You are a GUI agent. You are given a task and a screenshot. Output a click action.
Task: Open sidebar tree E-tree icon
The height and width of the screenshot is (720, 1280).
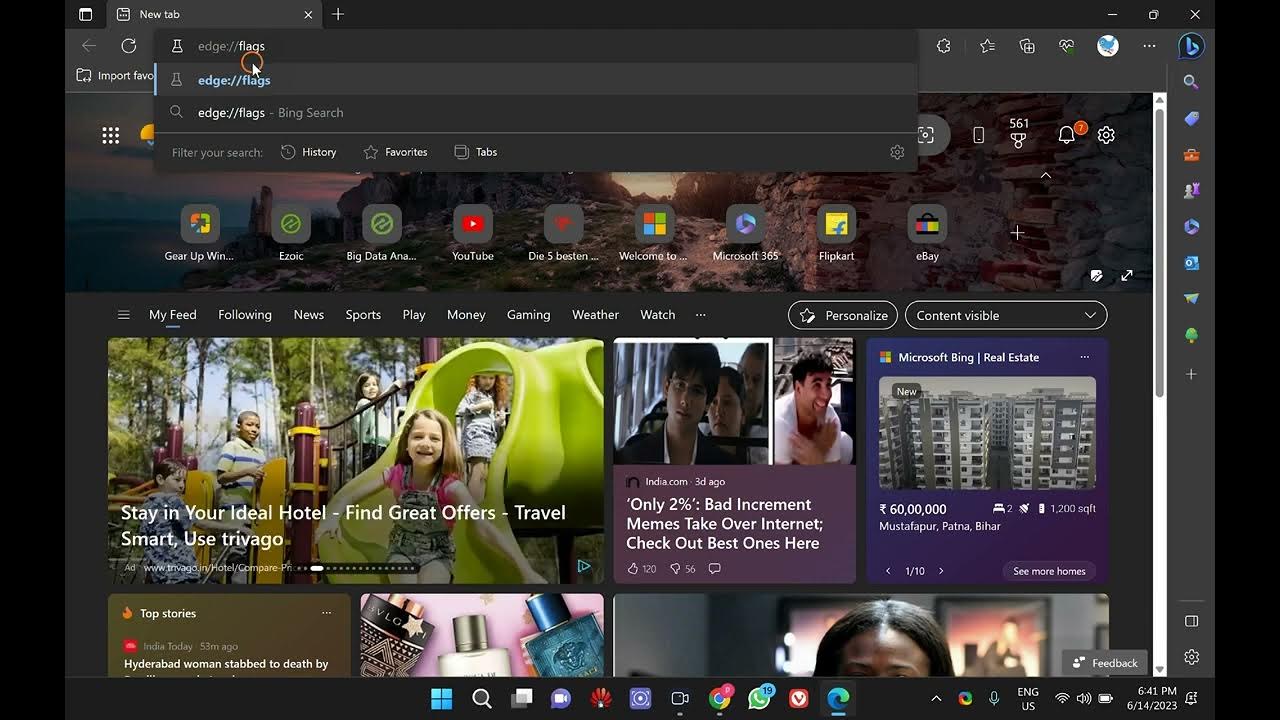point(1191,336)
